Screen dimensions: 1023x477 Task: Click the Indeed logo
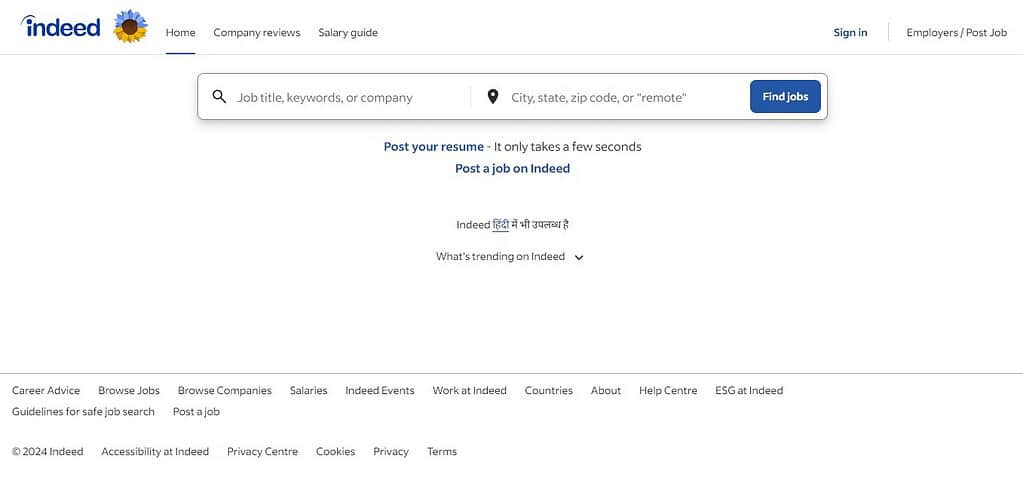tap(61, 27)
